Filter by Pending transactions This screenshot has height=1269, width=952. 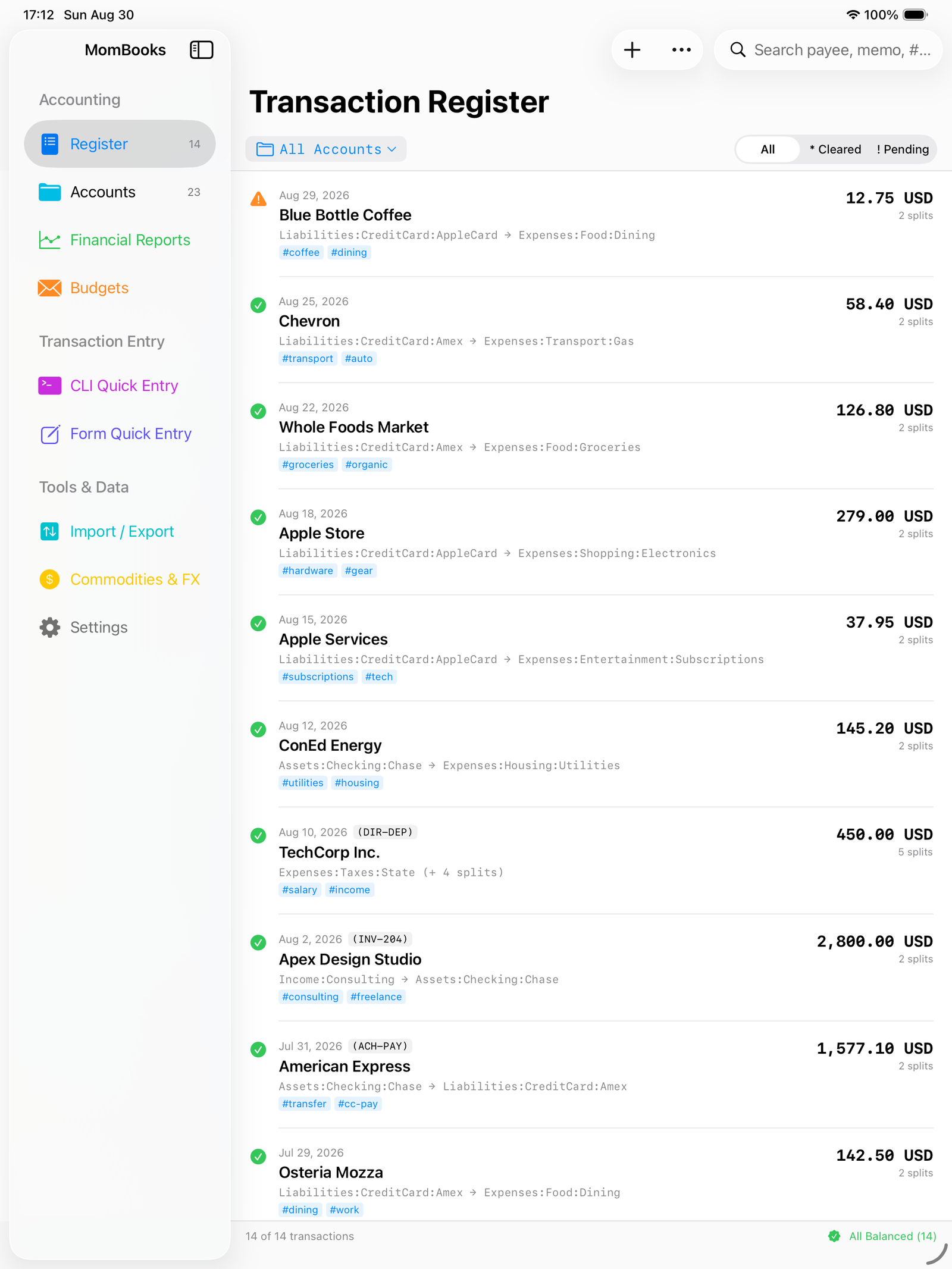coord(903,149)
